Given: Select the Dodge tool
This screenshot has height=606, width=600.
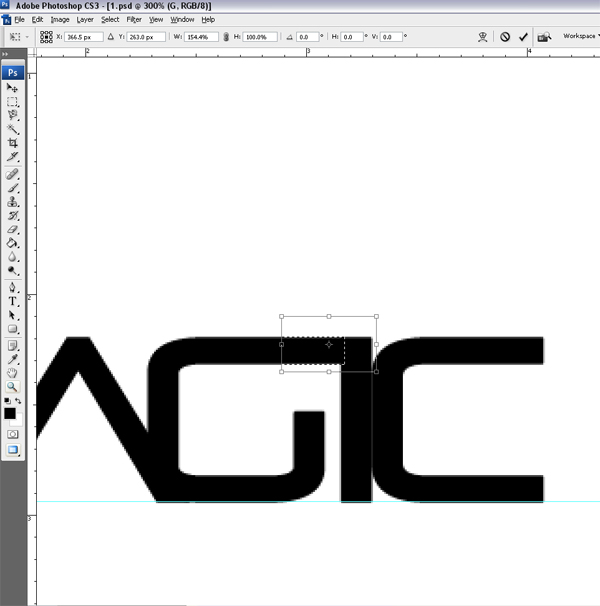Looking at the screenshot, I should [x=12, y=271].
